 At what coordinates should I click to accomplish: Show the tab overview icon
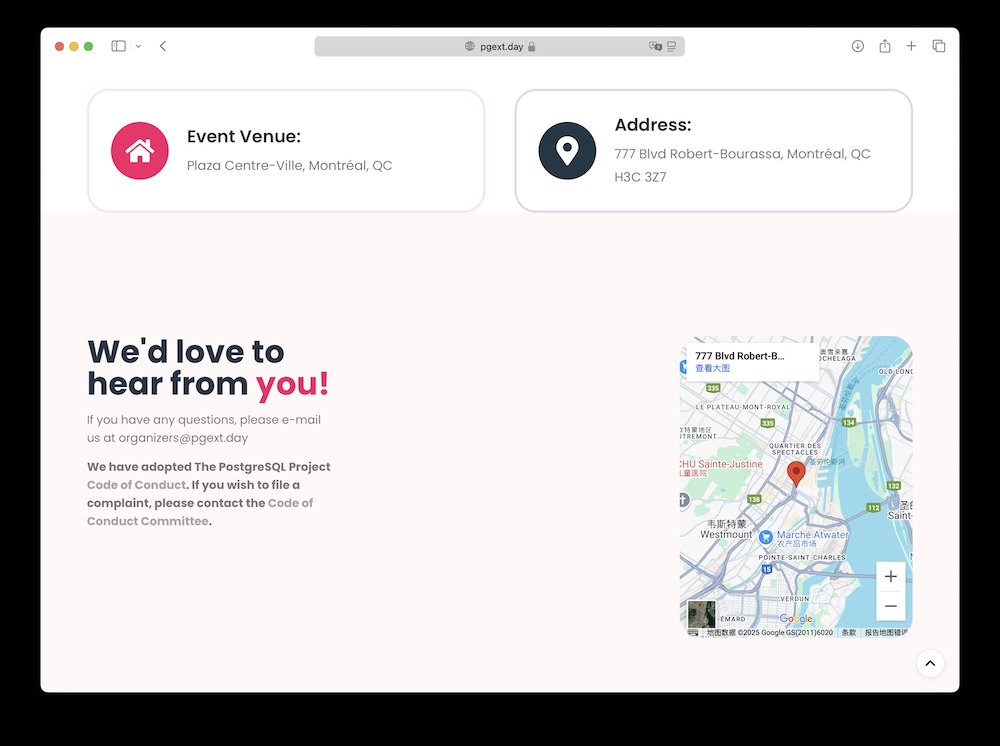click(x=939, y=46)
